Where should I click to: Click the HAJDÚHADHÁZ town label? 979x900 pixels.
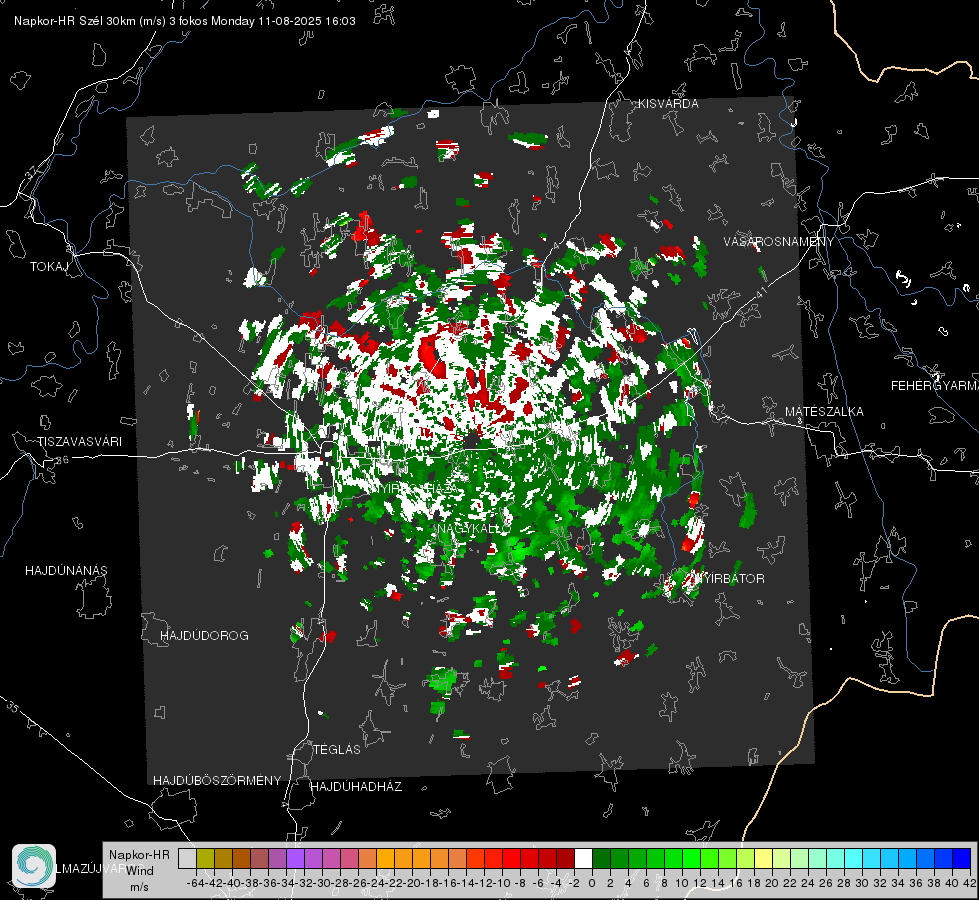(x=356, y=786)
